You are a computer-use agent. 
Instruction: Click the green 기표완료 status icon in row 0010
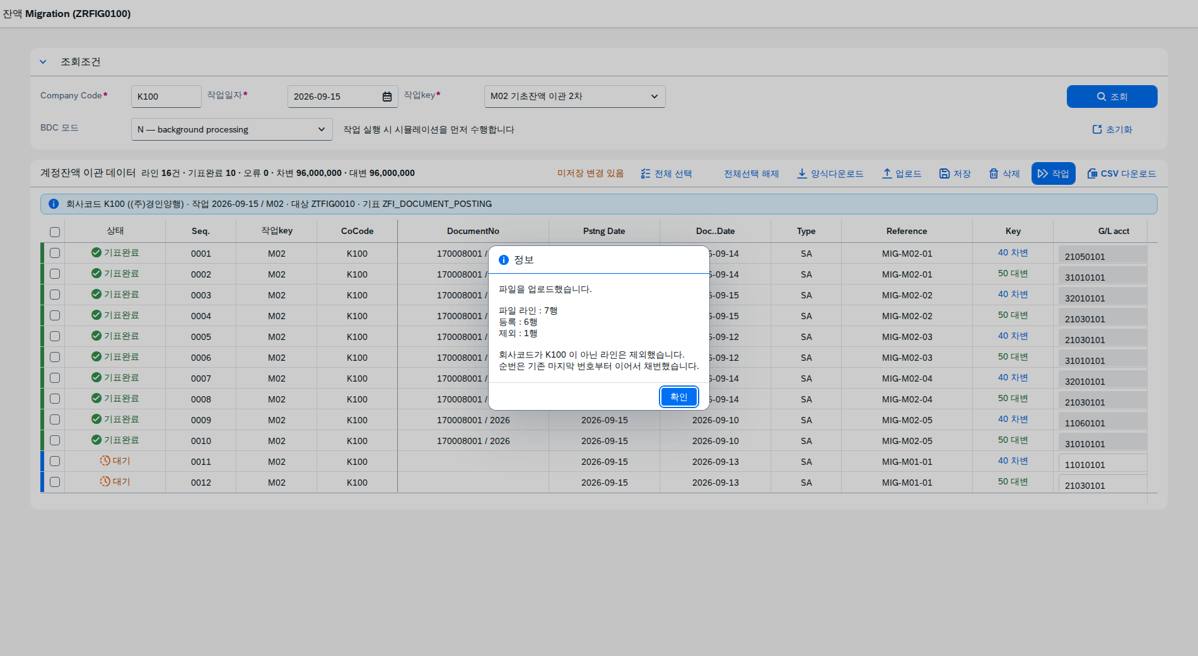(96, 440)
